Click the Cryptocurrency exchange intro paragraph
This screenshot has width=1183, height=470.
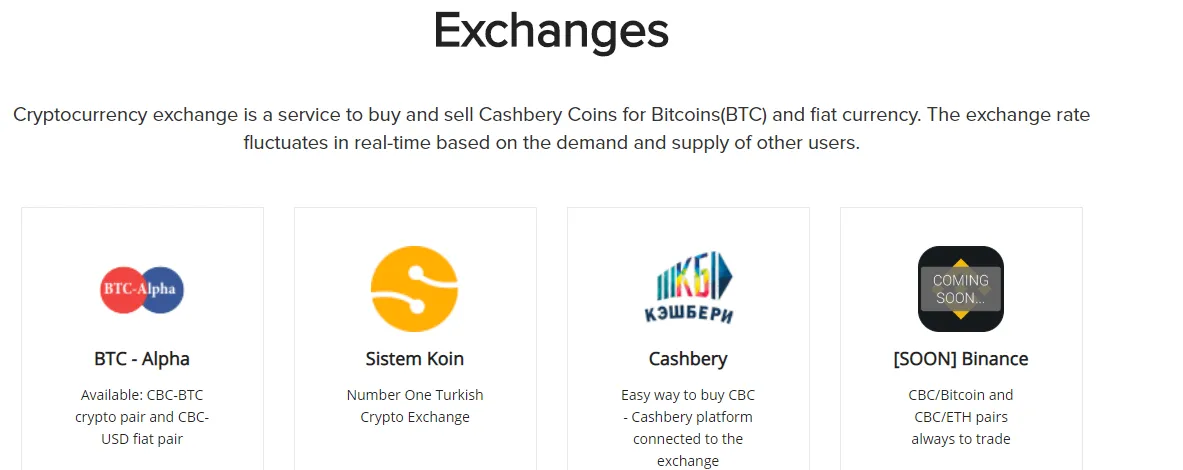click(552, 129)
